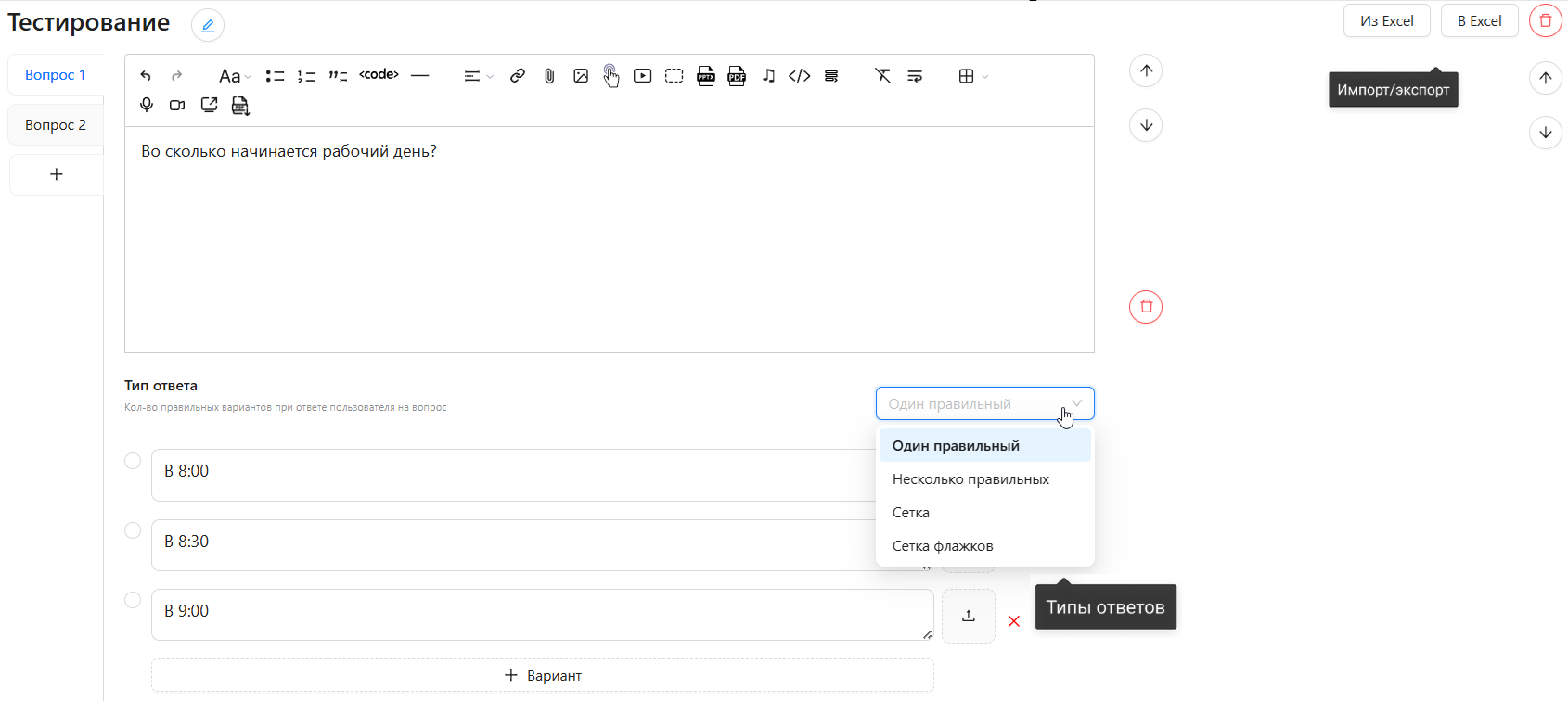The height and width of the screenshot is (701, 1568).
Task: Insert a bulleted list
Action: click(275, 76)
